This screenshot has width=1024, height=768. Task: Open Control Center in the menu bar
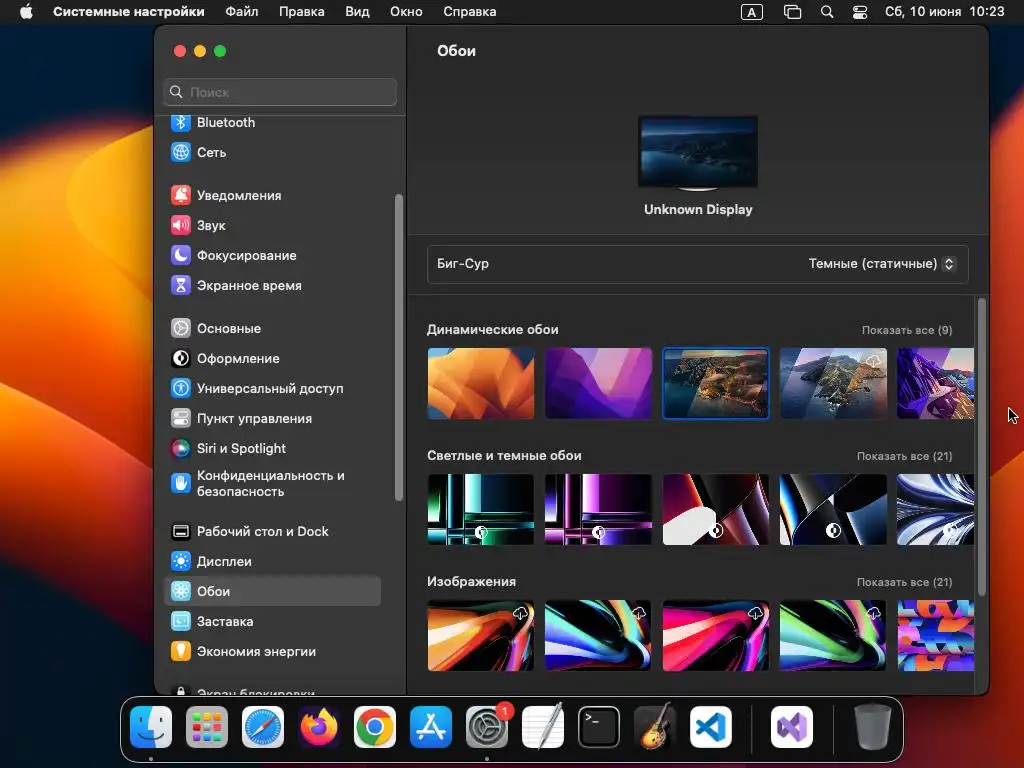860,12
